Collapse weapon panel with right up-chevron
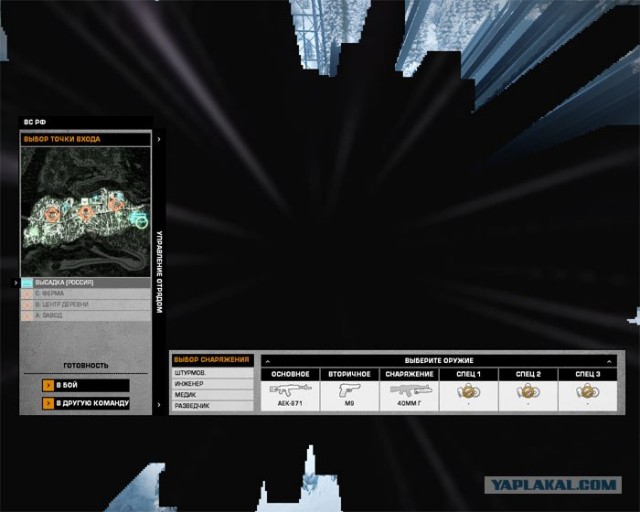 point(609,361)
